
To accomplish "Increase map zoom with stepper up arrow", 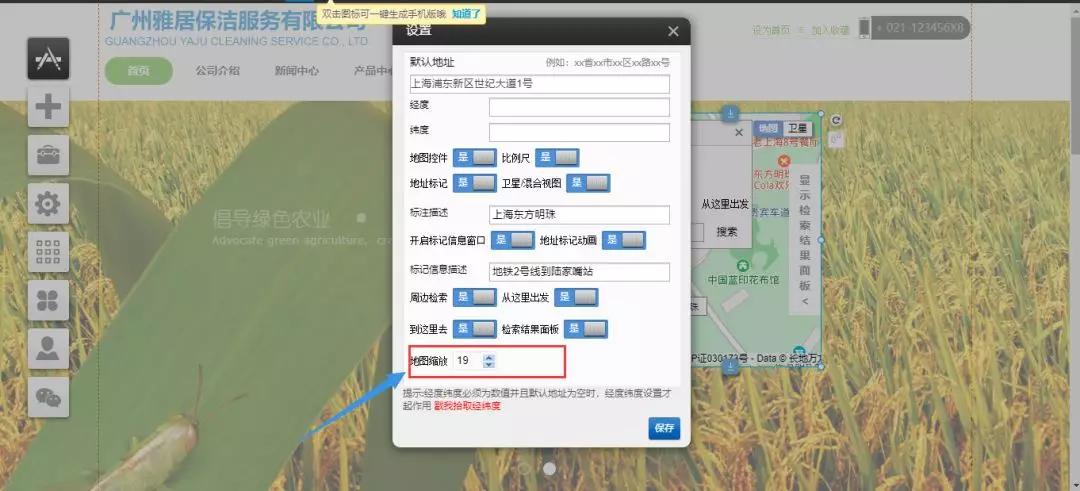I will click(x=488, y=357).
